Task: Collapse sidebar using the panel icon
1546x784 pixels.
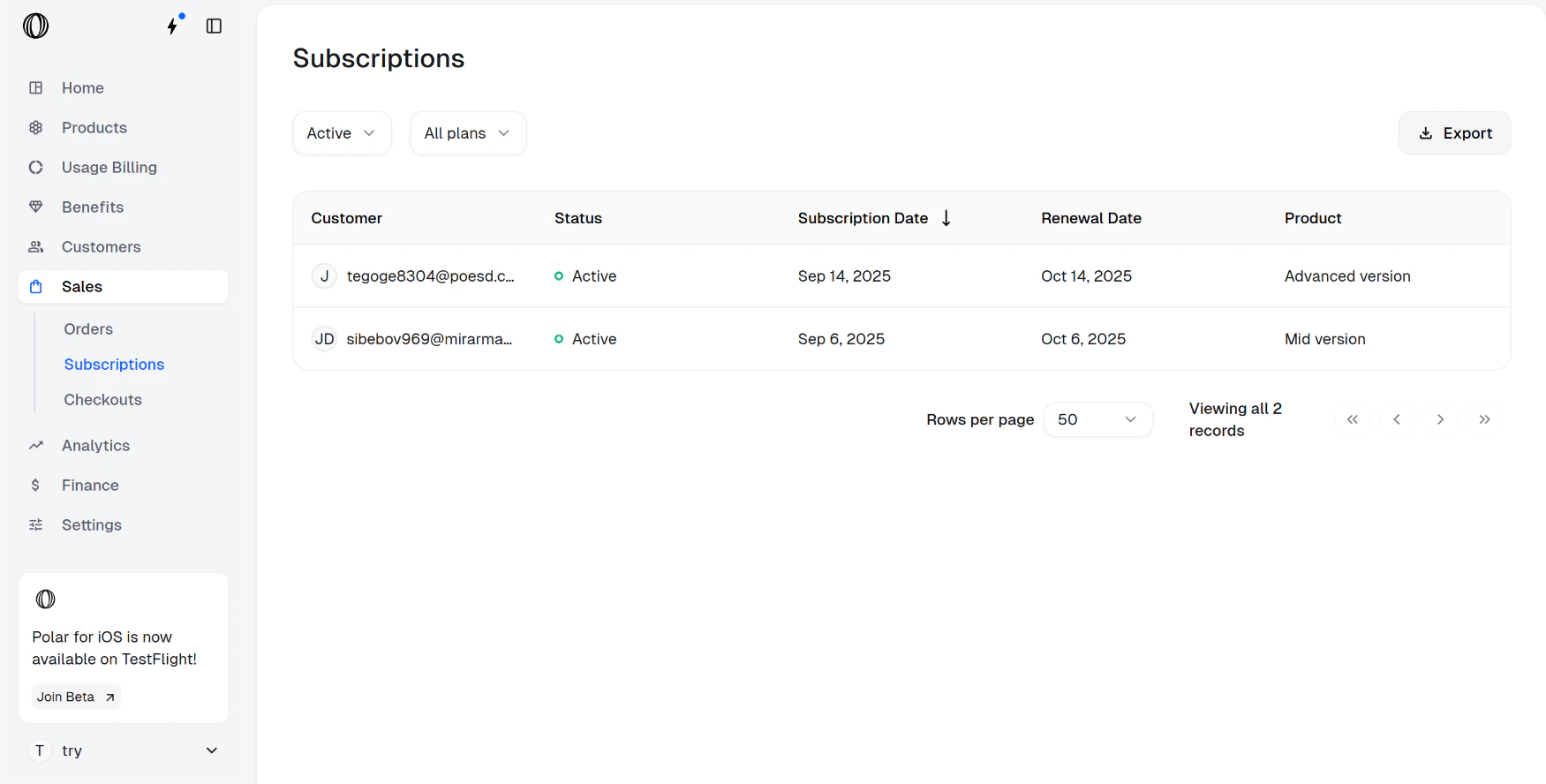Action: pos(214,26)
